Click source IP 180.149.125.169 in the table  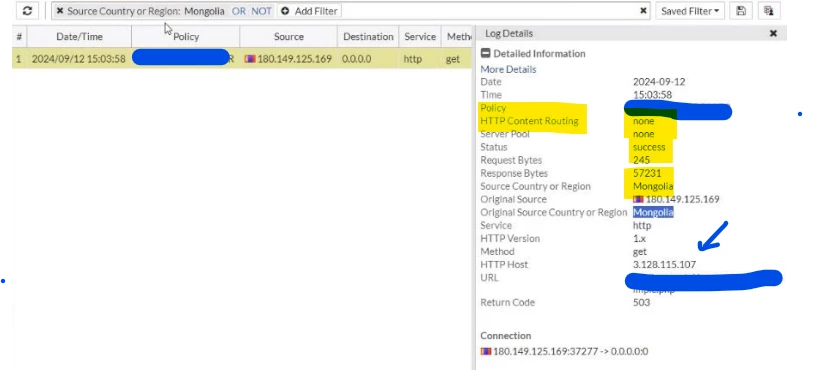tap(294, 59)
